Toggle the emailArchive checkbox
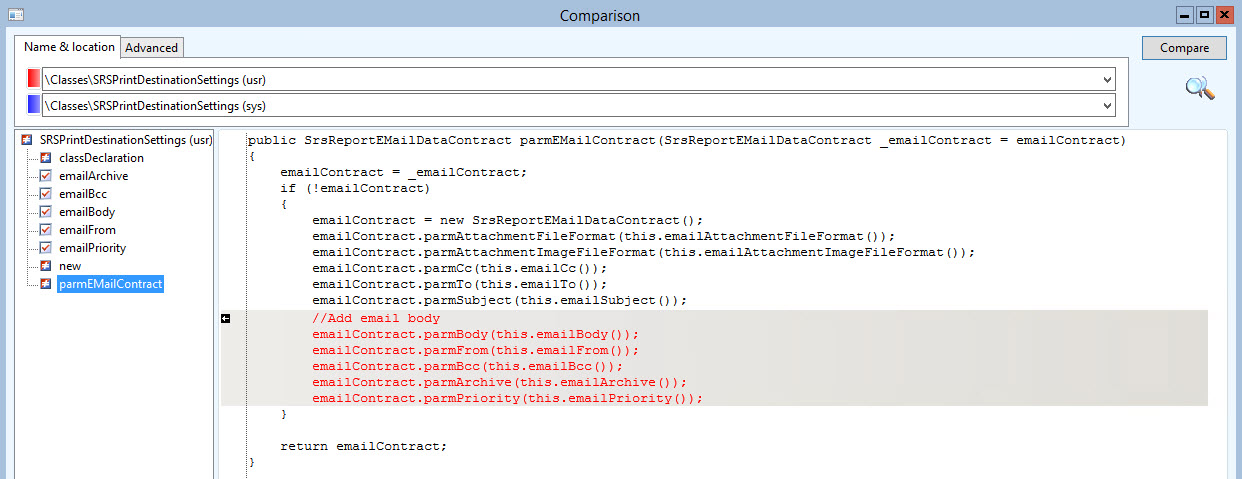The height and width of the screenshot is (479, 1242). click(46, 176)
